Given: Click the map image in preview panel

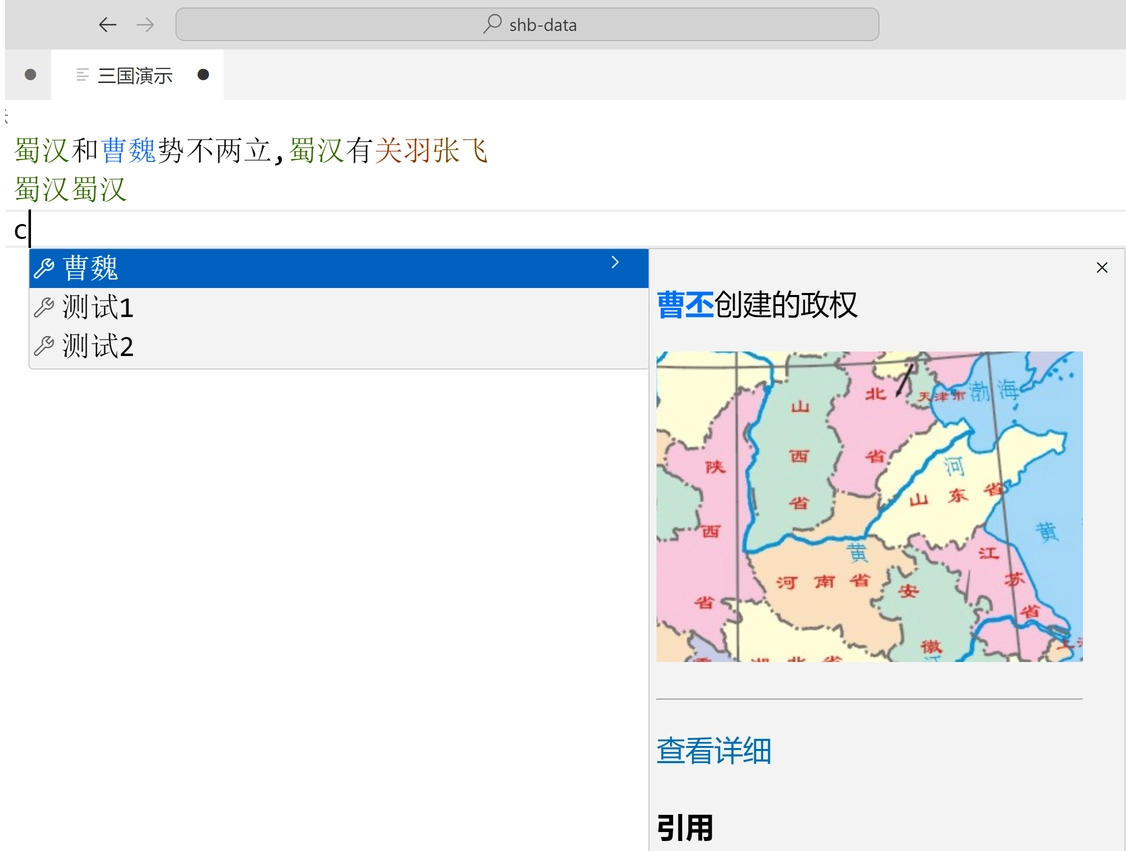Looking at the screenshot, I should click(x=869, y=506).
